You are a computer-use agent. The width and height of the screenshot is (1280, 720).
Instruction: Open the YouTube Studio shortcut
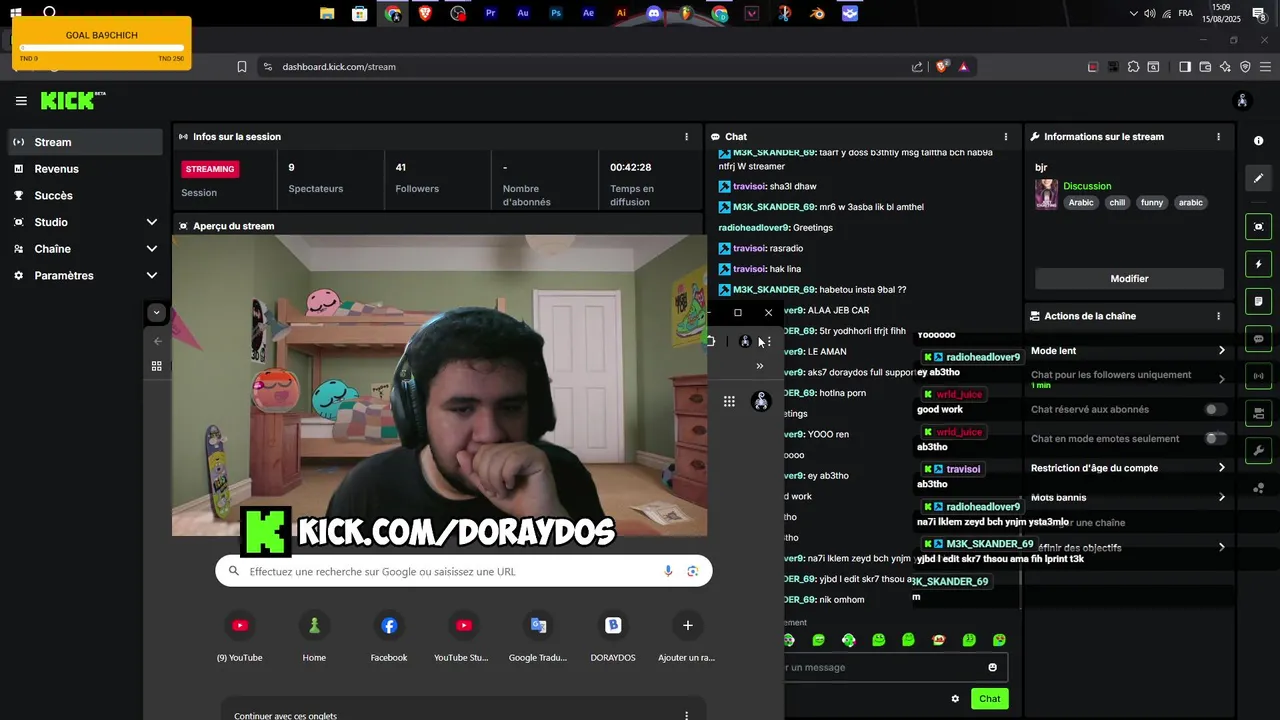464,637
